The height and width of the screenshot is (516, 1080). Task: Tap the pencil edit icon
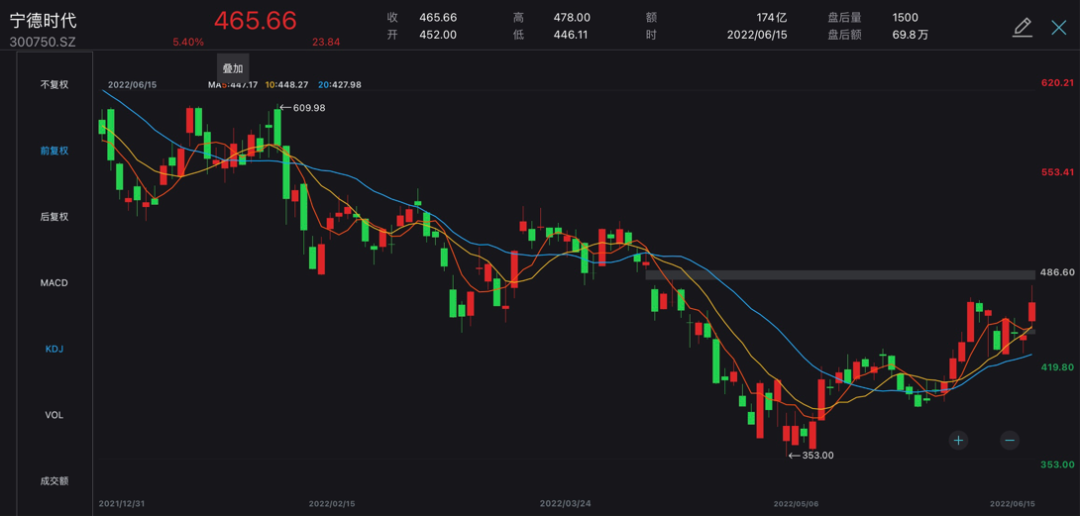coord(1023,28)
